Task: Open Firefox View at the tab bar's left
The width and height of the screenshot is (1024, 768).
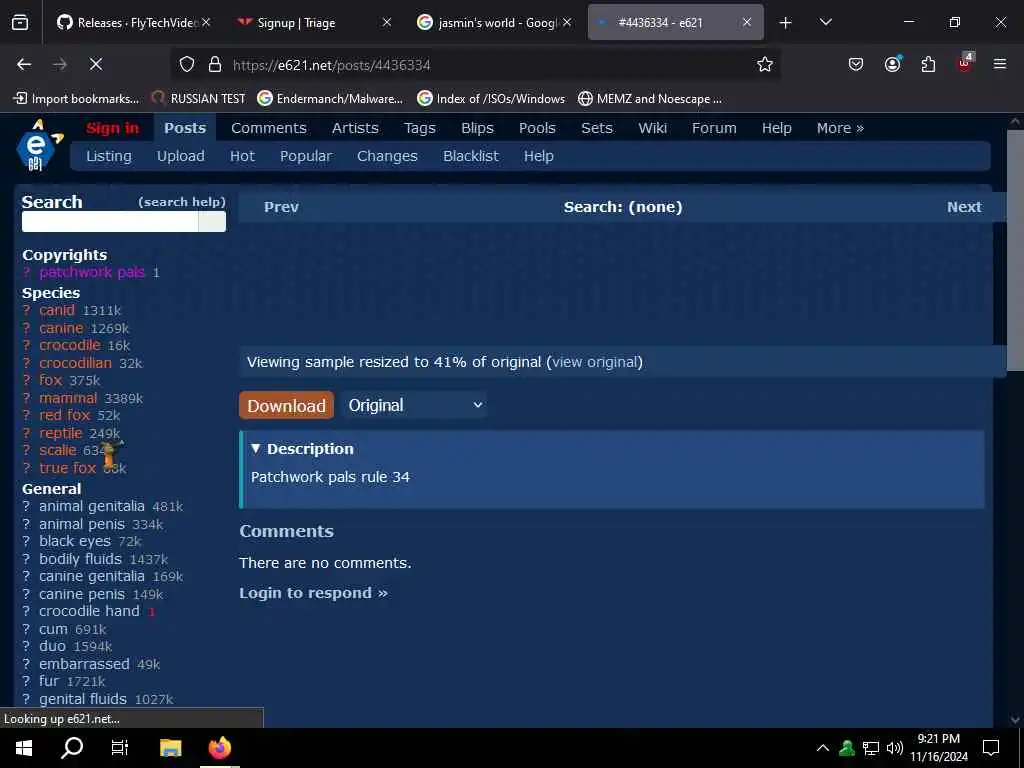Action: (x=20, y=22)
